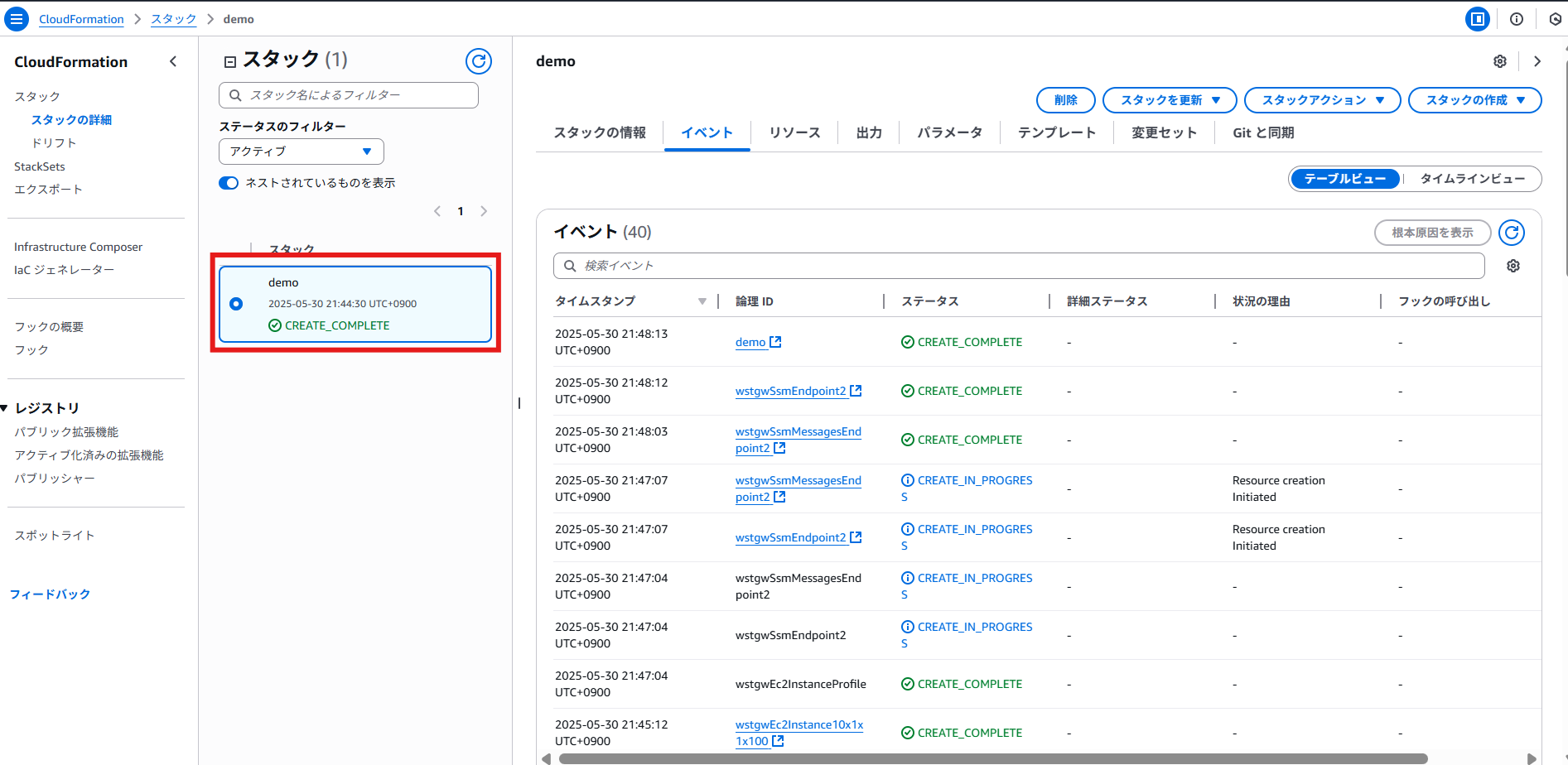Refresh the stacks list

click(x=479, y=61)
